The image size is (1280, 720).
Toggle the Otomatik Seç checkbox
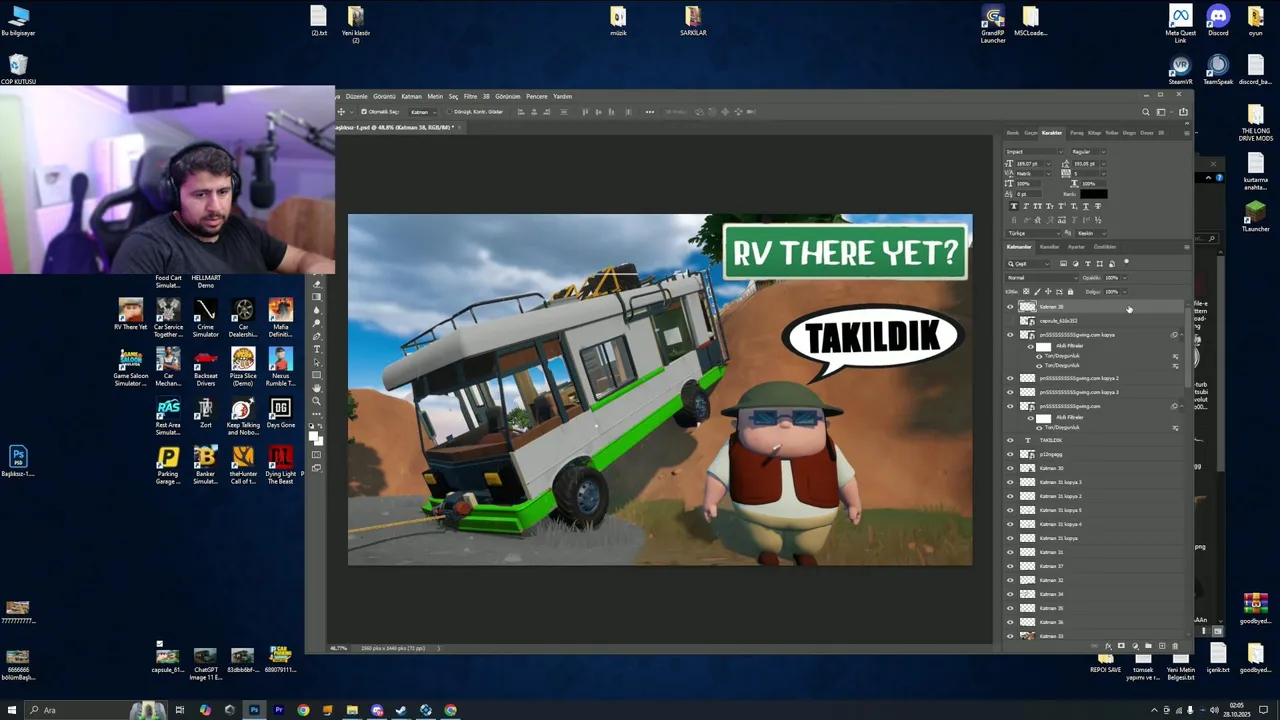(x=364, y=112)
